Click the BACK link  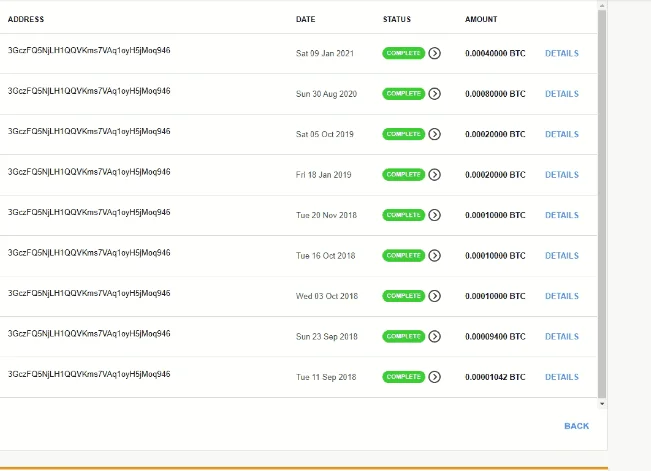576,426
